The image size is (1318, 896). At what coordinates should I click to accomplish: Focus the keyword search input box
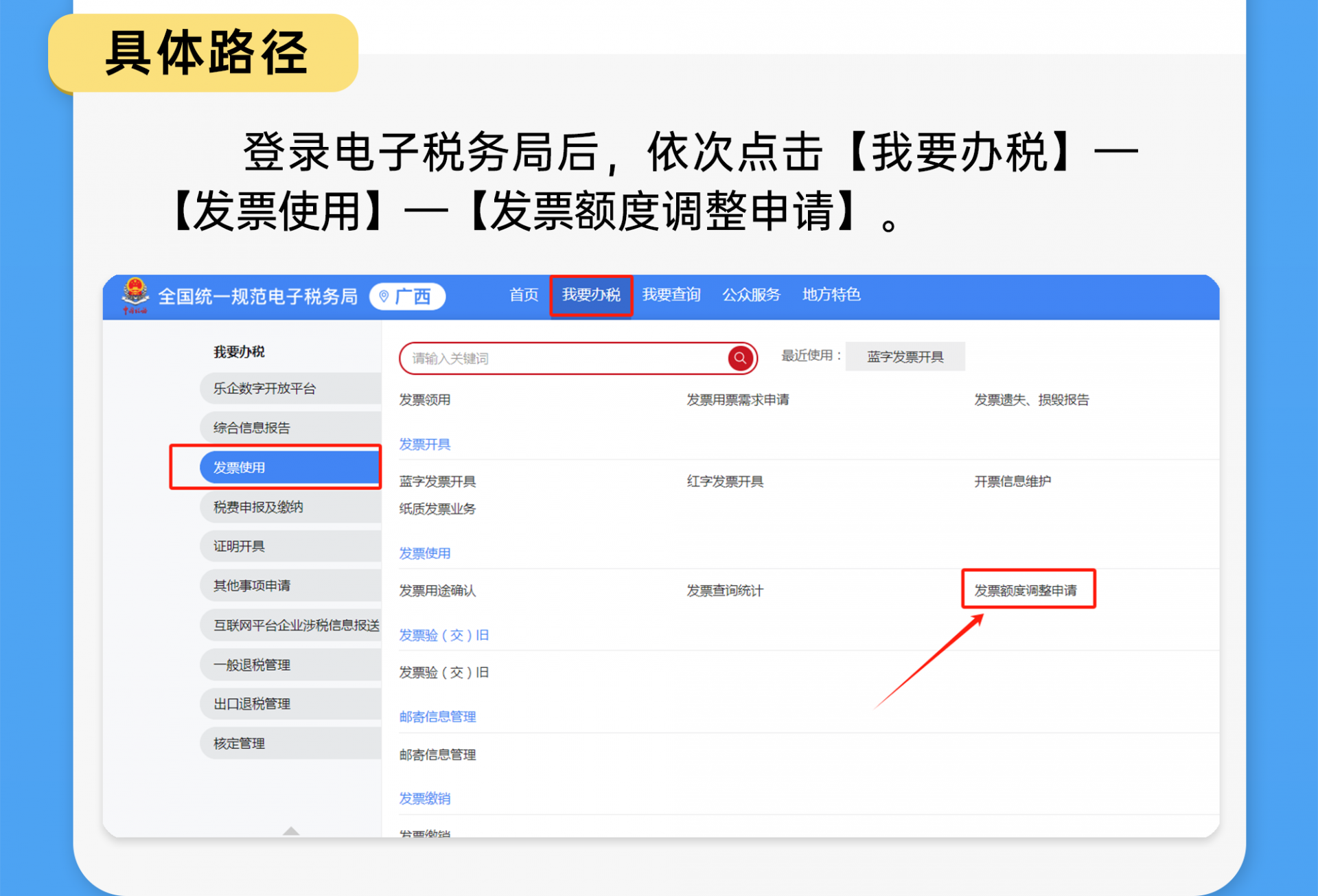tap(563, 358)
